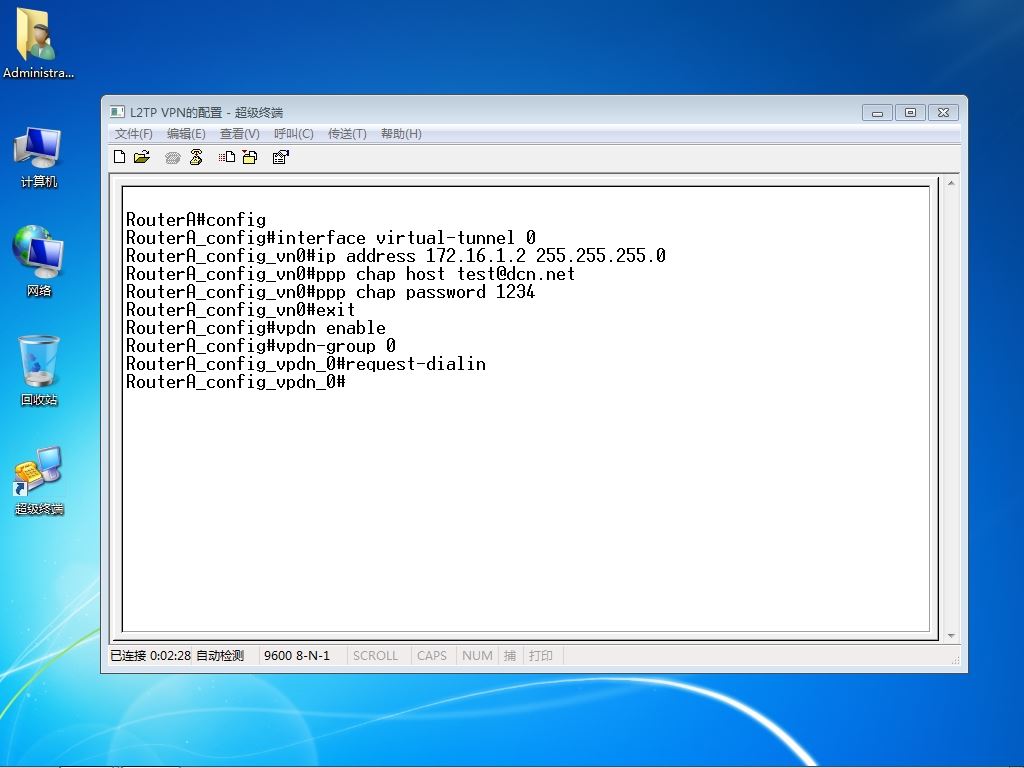The height and width of the screenshot is (768, 1024).
Task: Click the 9600 8-N-1 status entry
Action: click(297, 656)
